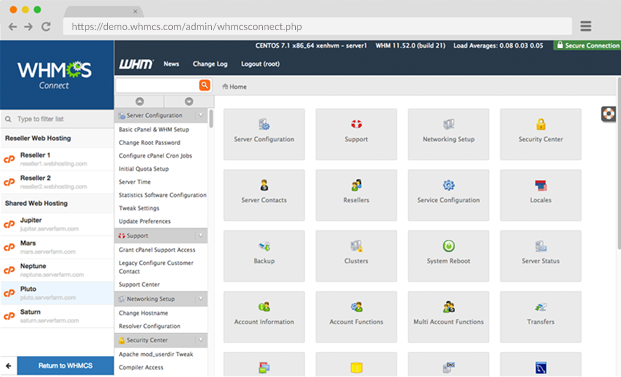
Task: Open the Locales flag tile
Action: coord(541,195)
